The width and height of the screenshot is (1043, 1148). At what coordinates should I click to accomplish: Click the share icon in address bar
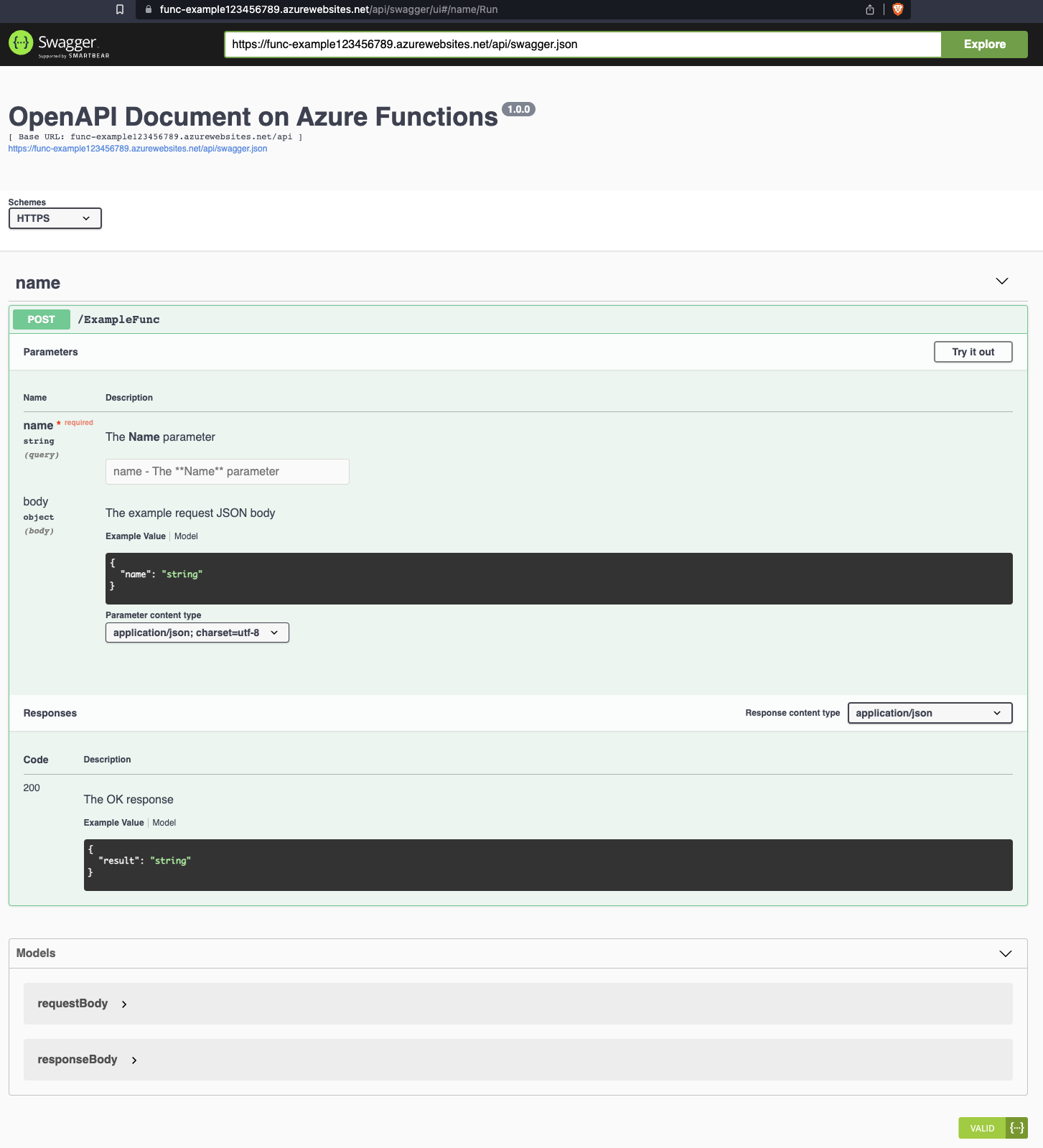pos(870,9)
